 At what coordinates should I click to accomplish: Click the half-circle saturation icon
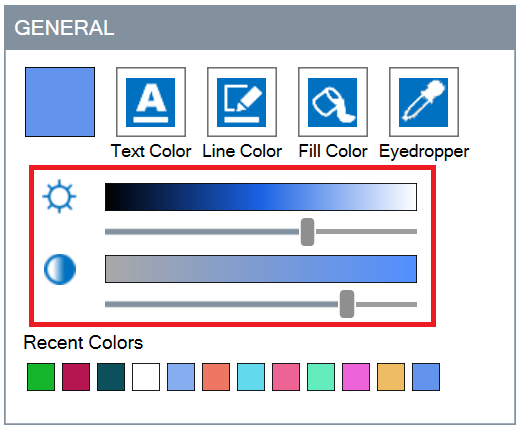click(x=60, y=269)
